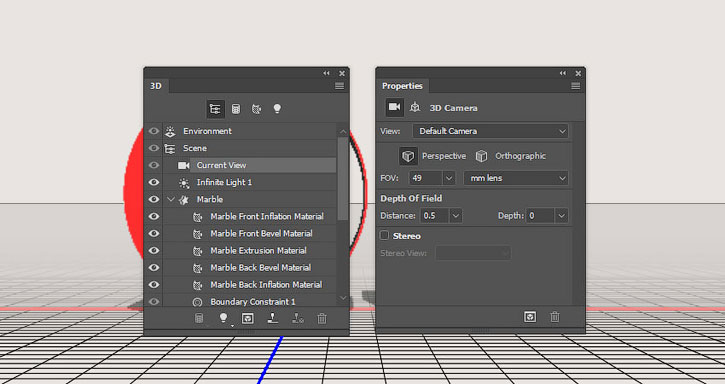Collapse the 3D panel with double arrows

click(x=326, y=73)
